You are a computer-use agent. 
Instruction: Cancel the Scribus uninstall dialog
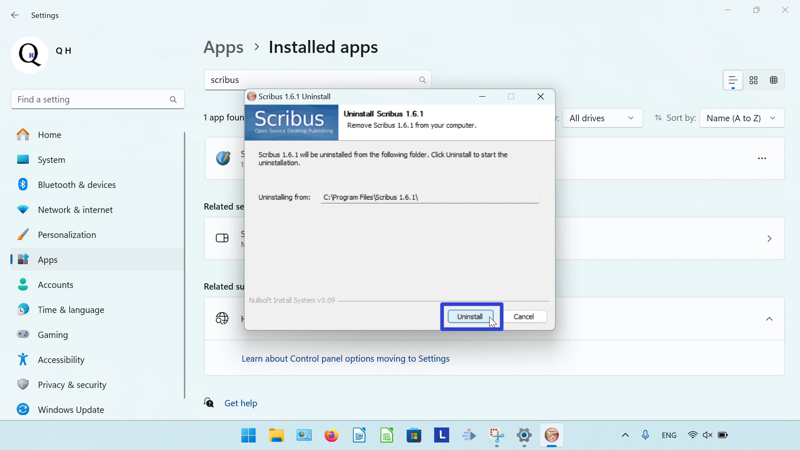[x=523, y=316]
